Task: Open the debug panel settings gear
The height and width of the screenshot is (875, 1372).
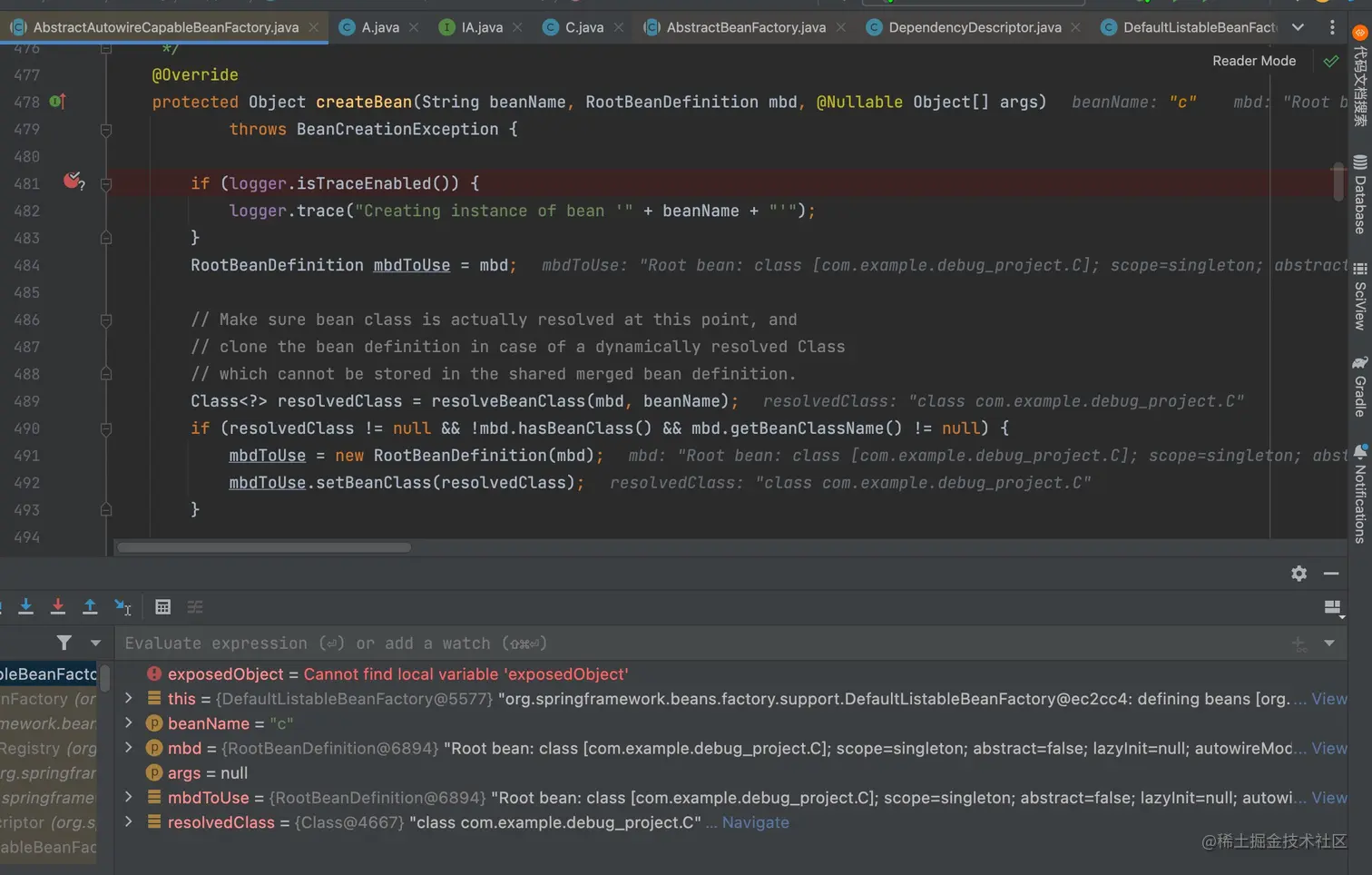Action: point(1299,574)
